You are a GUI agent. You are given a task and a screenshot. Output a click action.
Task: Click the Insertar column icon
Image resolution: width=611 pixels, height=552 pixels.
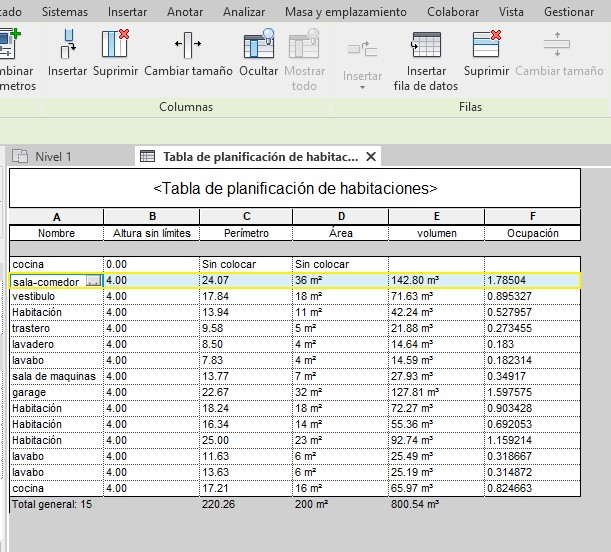(67, 44)
